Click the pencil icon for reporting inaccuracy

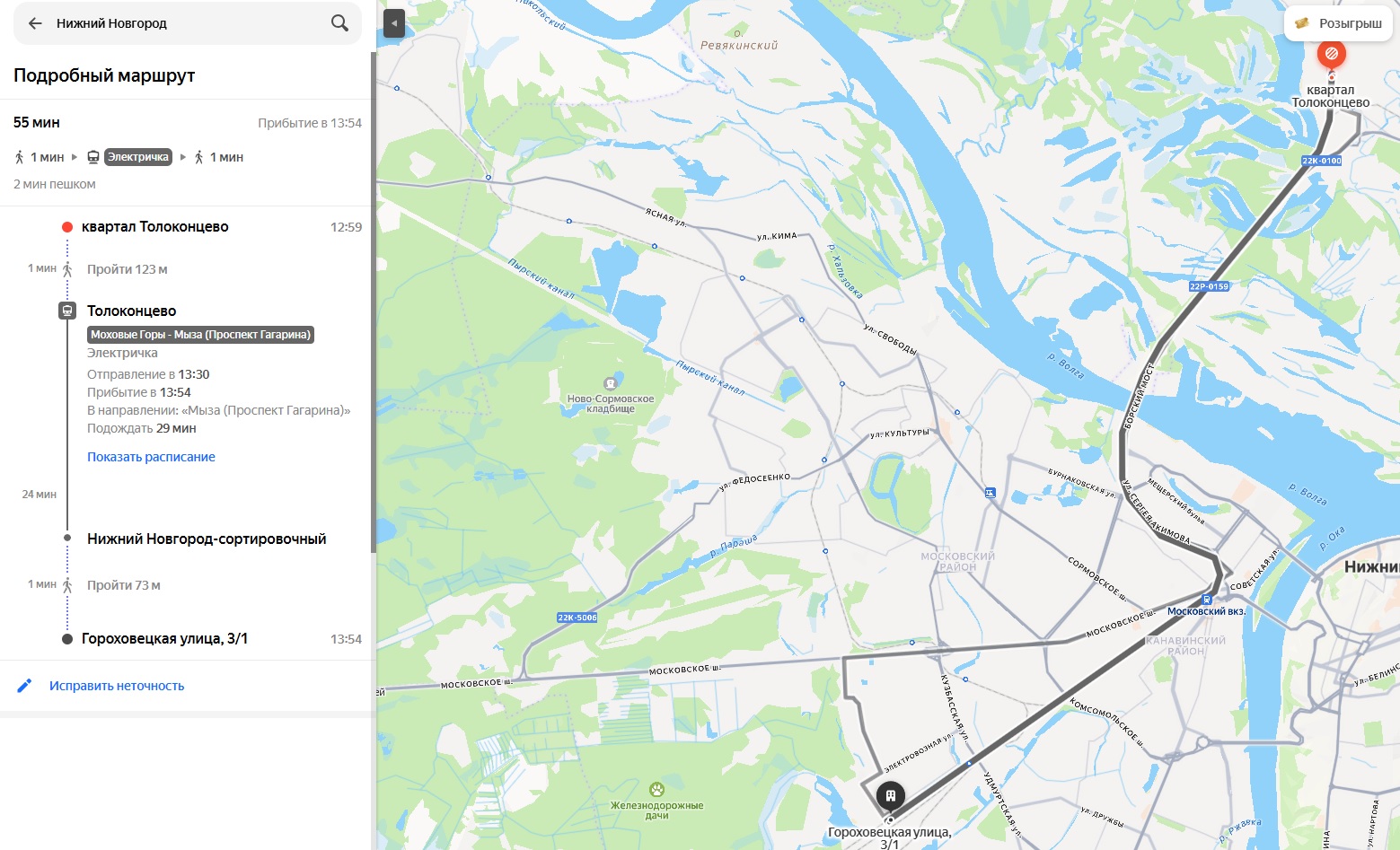coord(25,686)
